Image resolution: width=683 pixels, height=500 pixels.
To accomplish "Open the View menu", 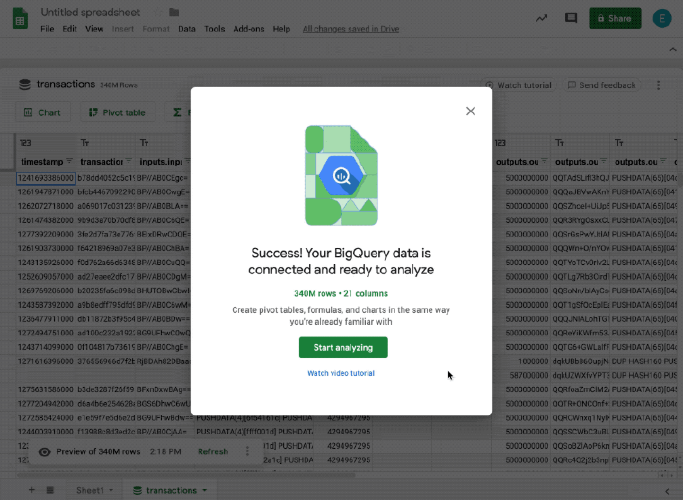I will click(94, 29).
